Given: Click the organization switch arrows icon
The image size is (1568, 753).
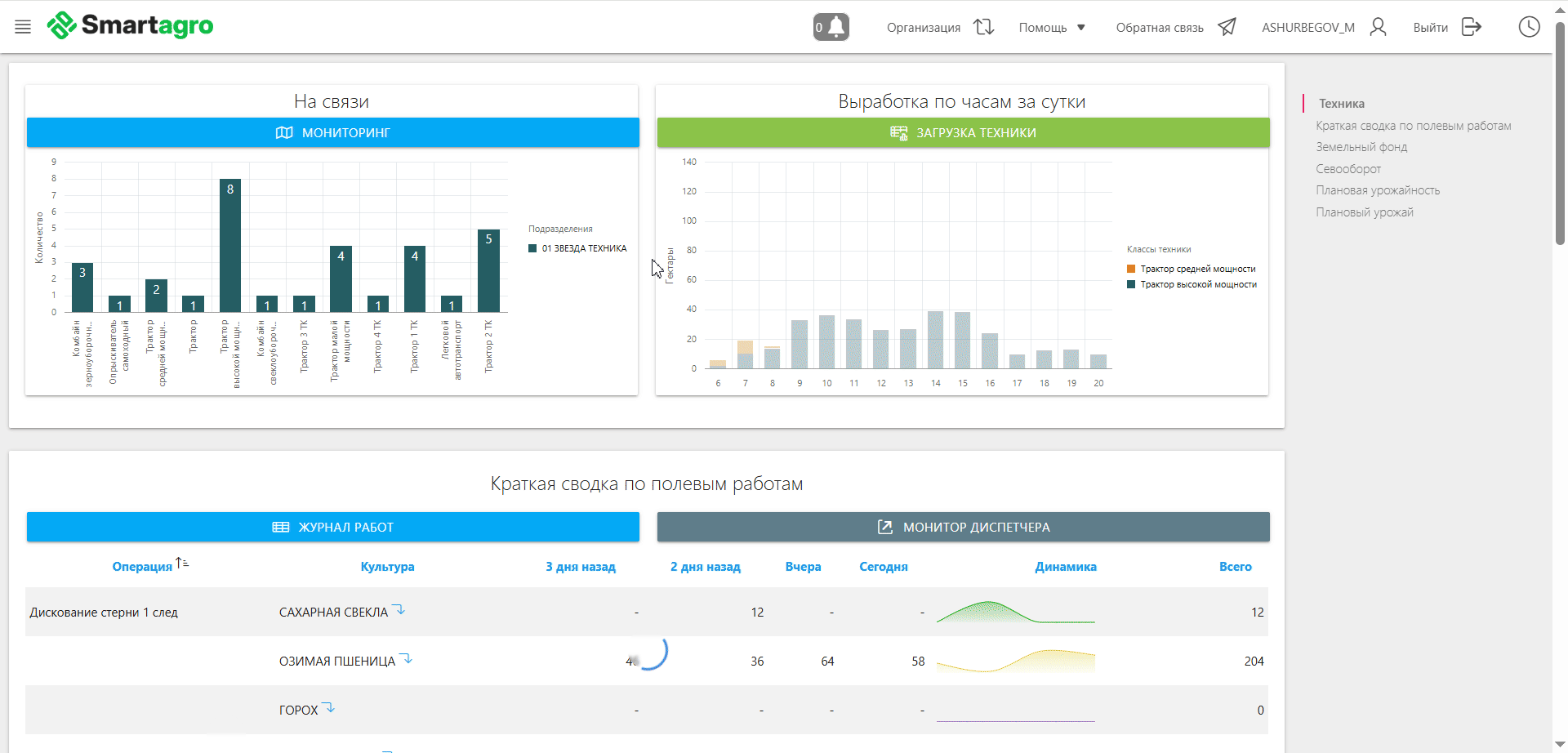Looking at the screenshot, I should click(983, 27).
